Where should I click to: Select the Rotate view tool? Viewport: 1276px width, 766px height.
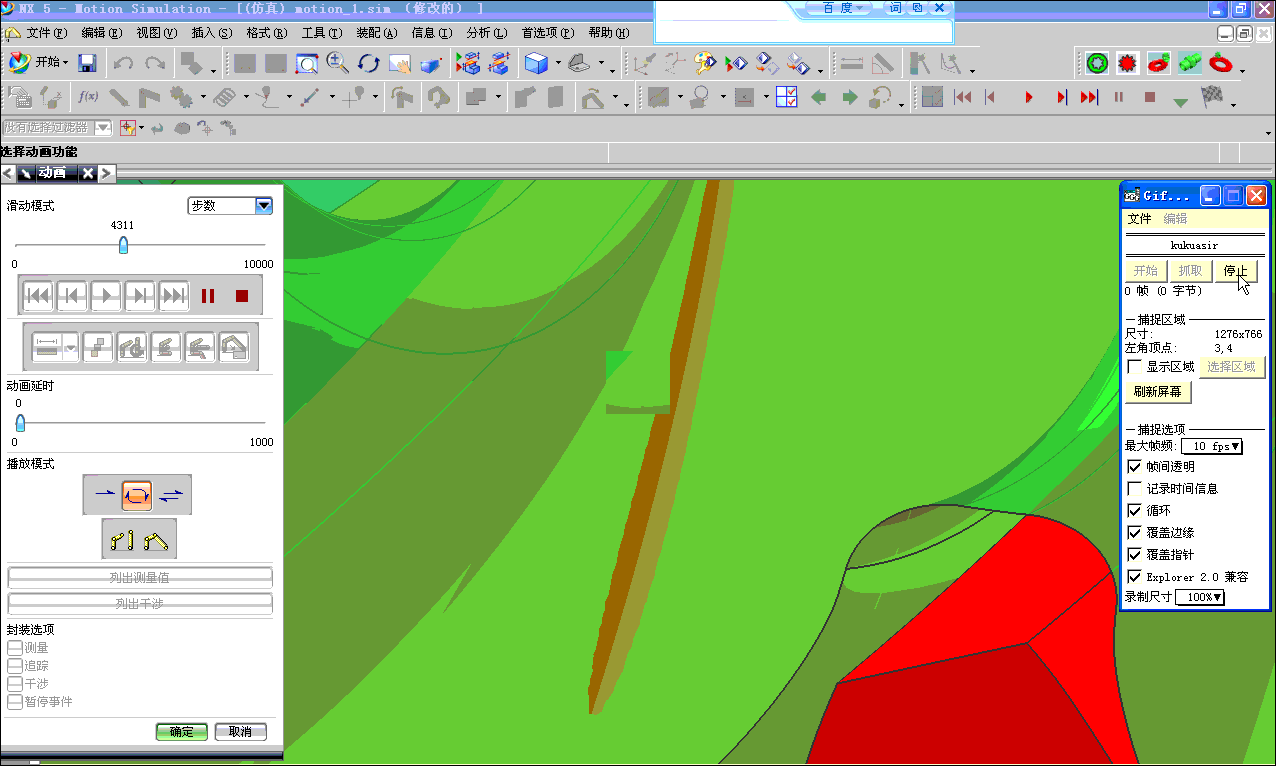coord(369,63)
